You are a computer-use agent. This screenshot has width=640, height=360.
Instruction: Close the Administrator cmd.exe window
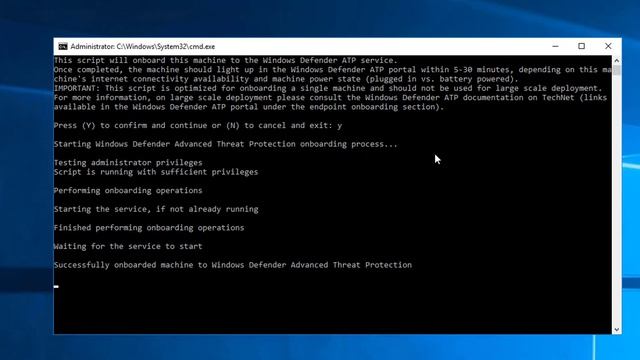pyautogui.click(x=608, y=47)
